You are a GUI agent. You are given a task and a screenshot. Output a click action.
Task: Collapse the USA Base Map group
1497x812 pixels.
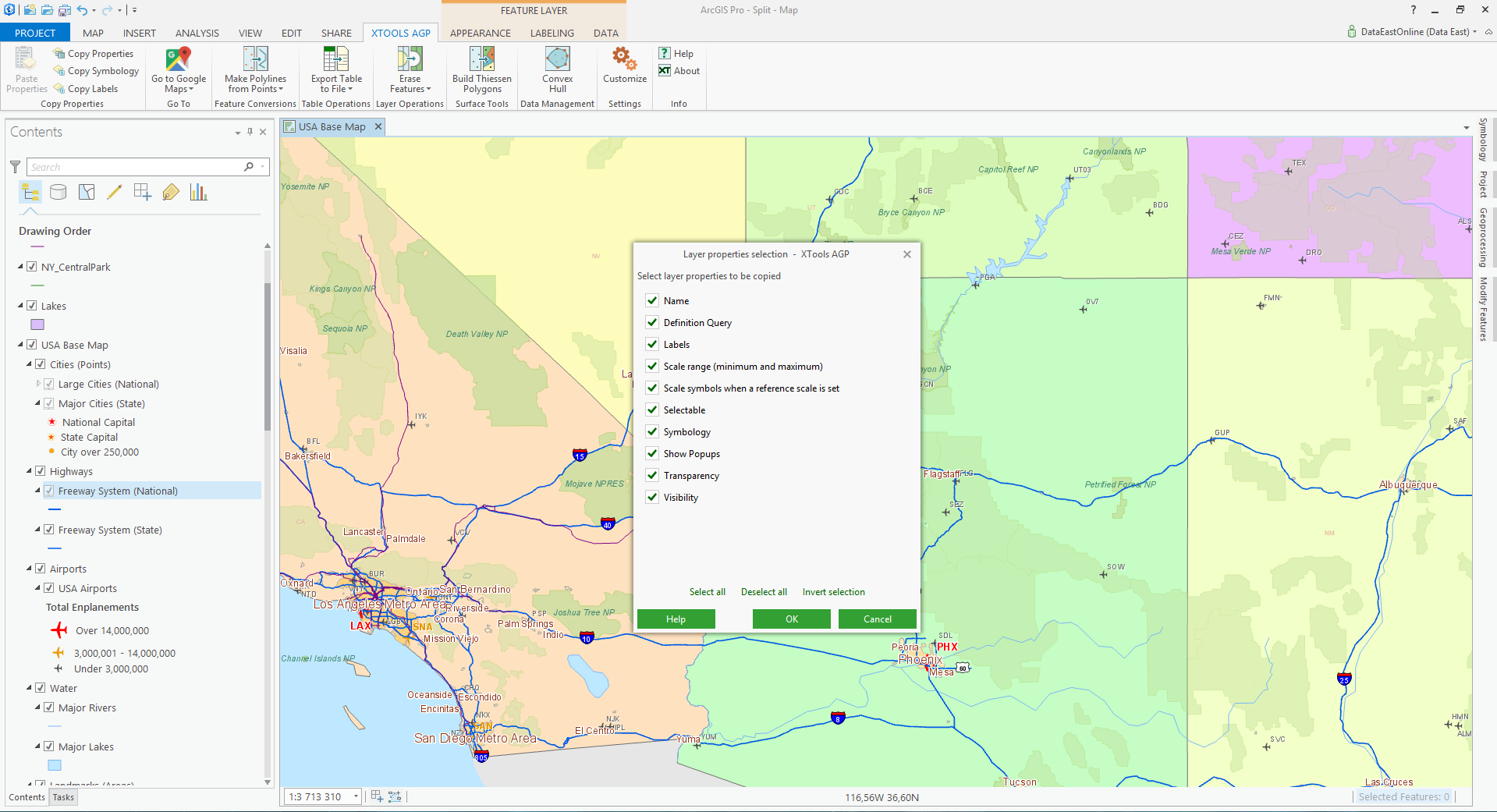(21, 345)
